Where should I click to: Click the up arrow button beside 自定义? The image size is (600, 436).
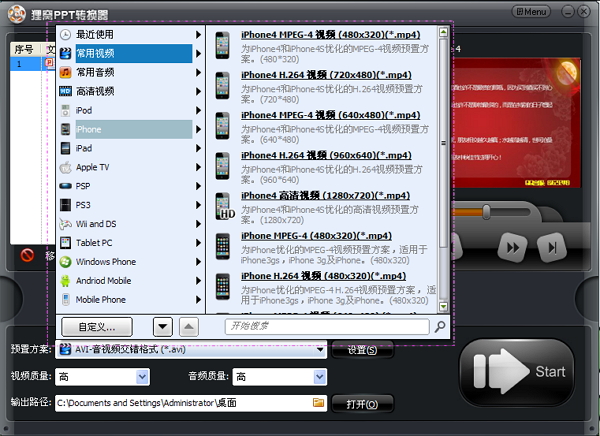189,327
